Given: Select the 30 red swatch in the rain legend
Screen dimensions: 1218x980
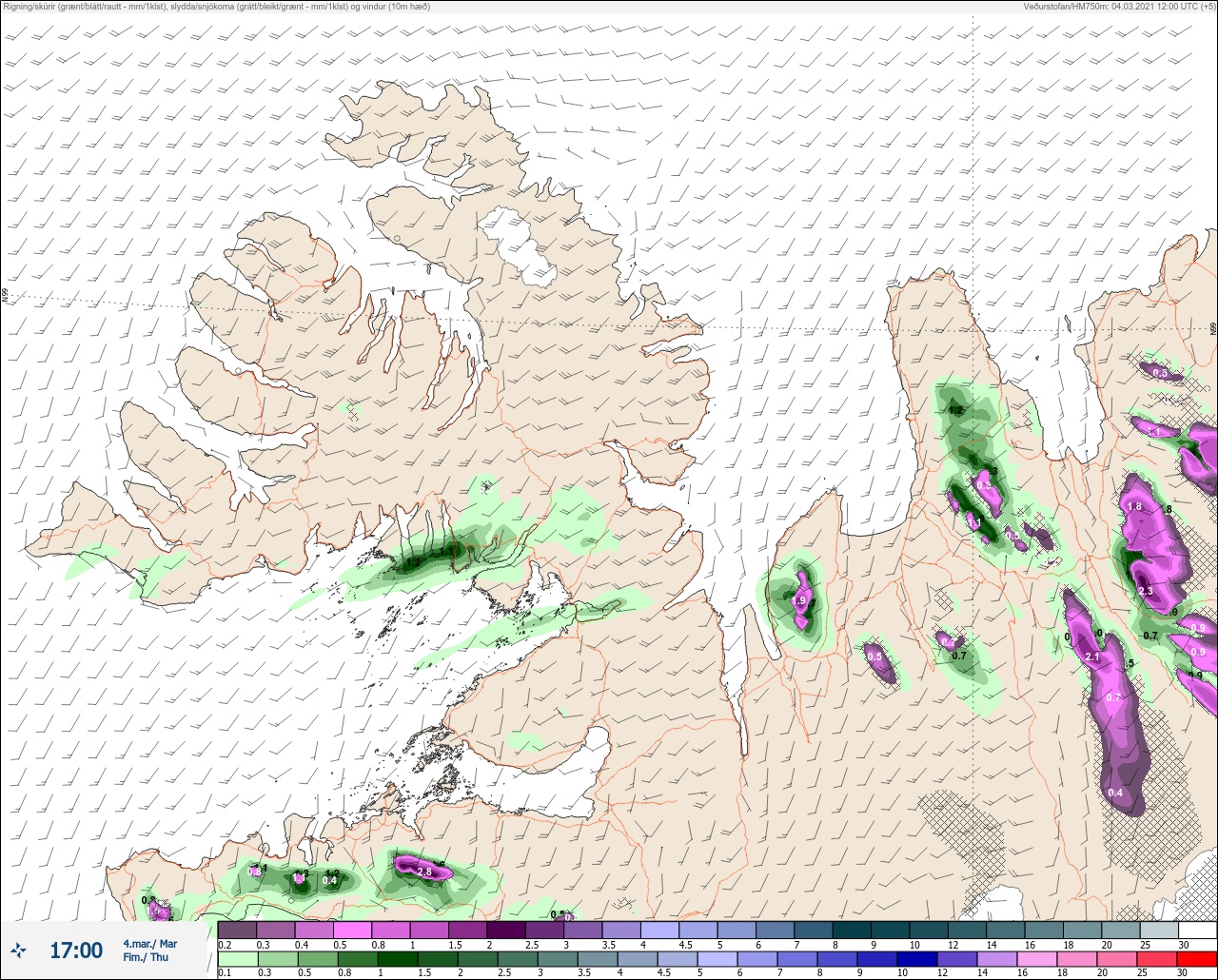Looking at the screenshot, I should tap(1197, 959).
